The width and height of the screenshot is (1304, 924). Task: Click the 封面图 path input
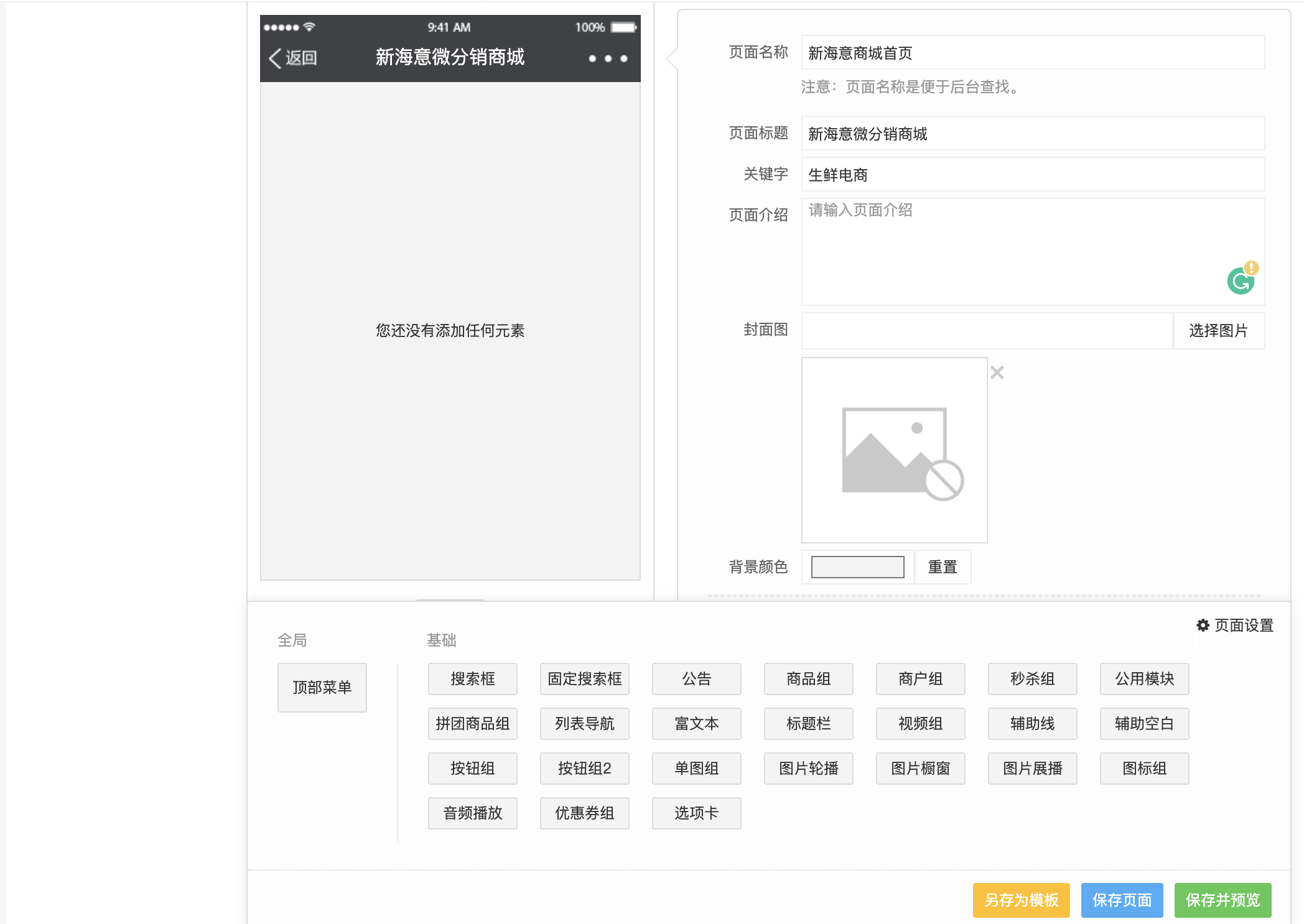[x=987, y=330]
